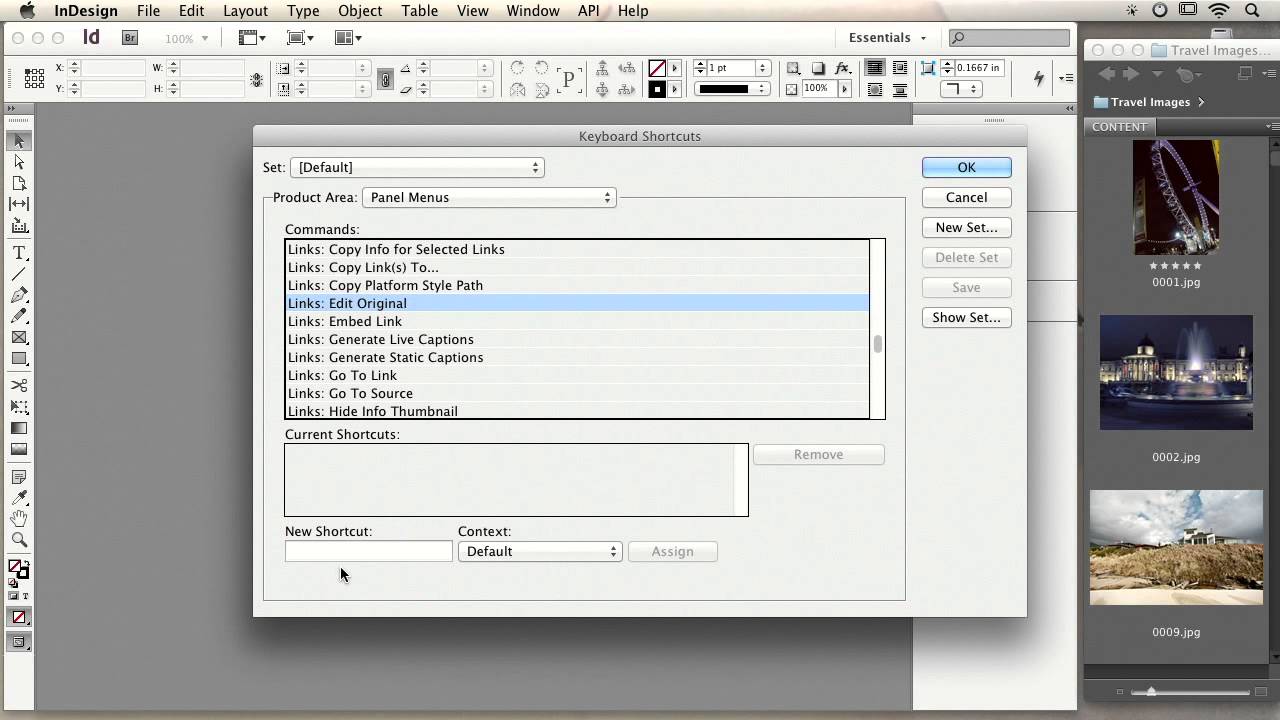The image size is (1280, 720).
Task: Select the Note tool
Action: [19, 477]
